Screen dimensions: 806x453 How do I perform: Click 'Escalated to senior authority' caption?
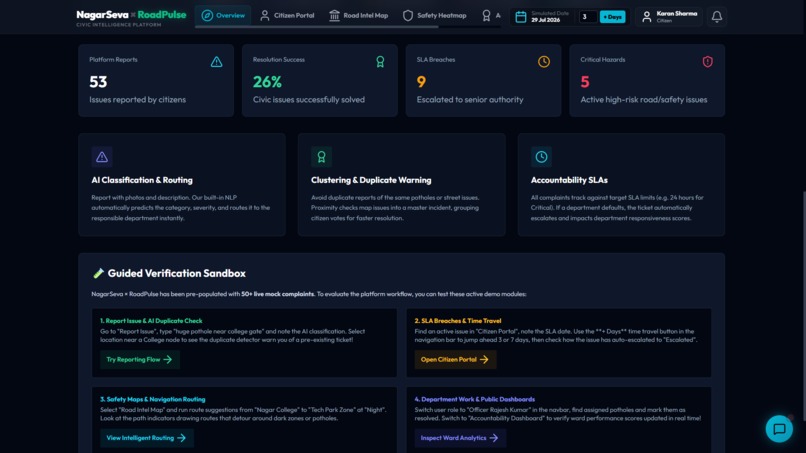470,100
